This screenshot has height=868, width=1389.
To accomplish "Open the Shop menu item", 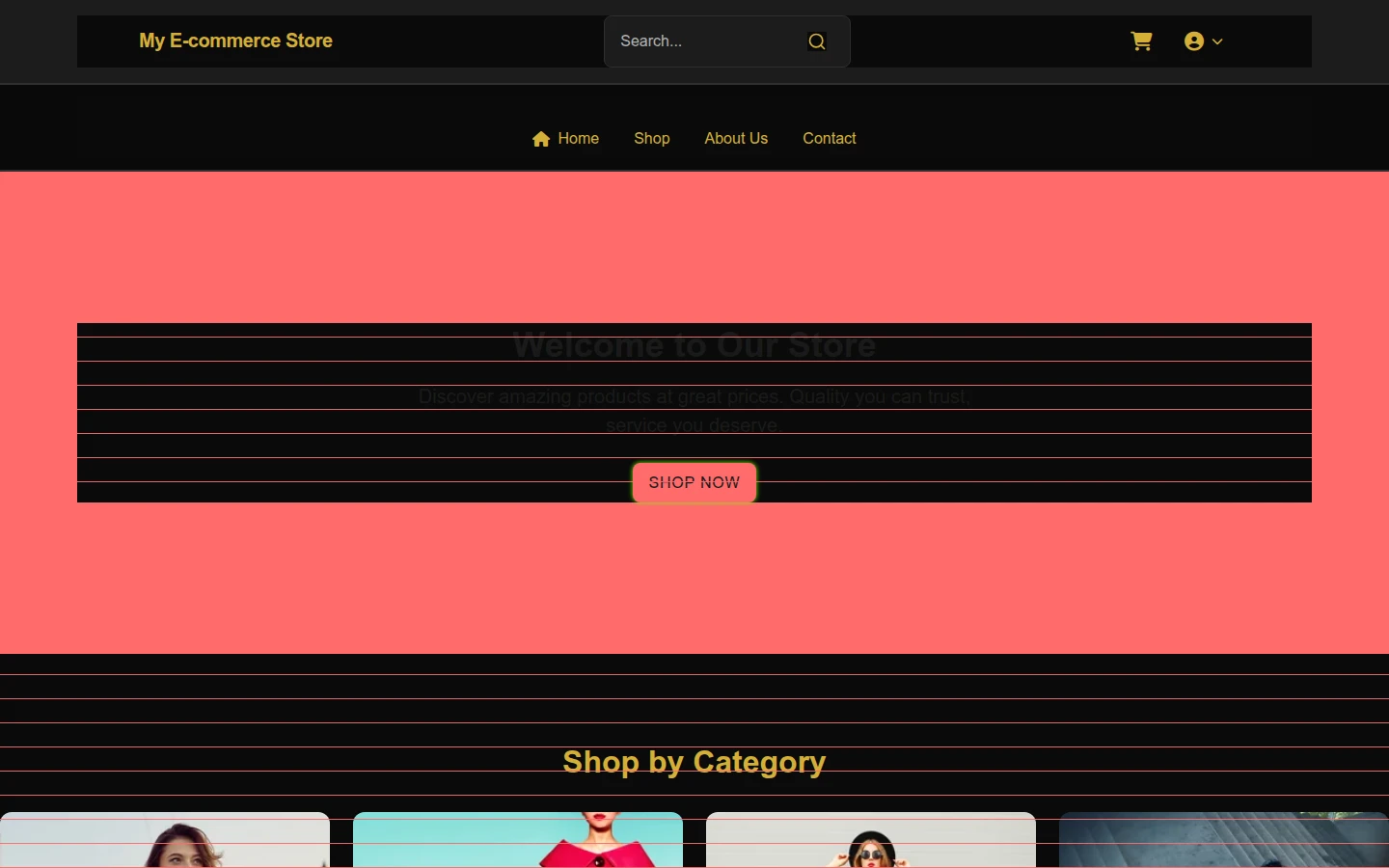I will [x=652, y=138].
